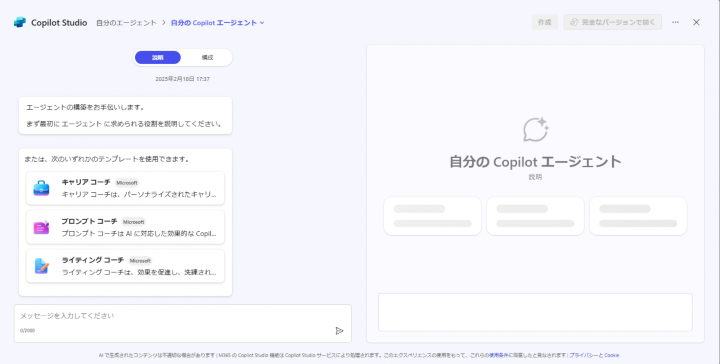The width and height of the screenshot is (720, 364).
Task: Select the ライティング コーチ template card
Action: pyautogui.click(x=125, y=266)
